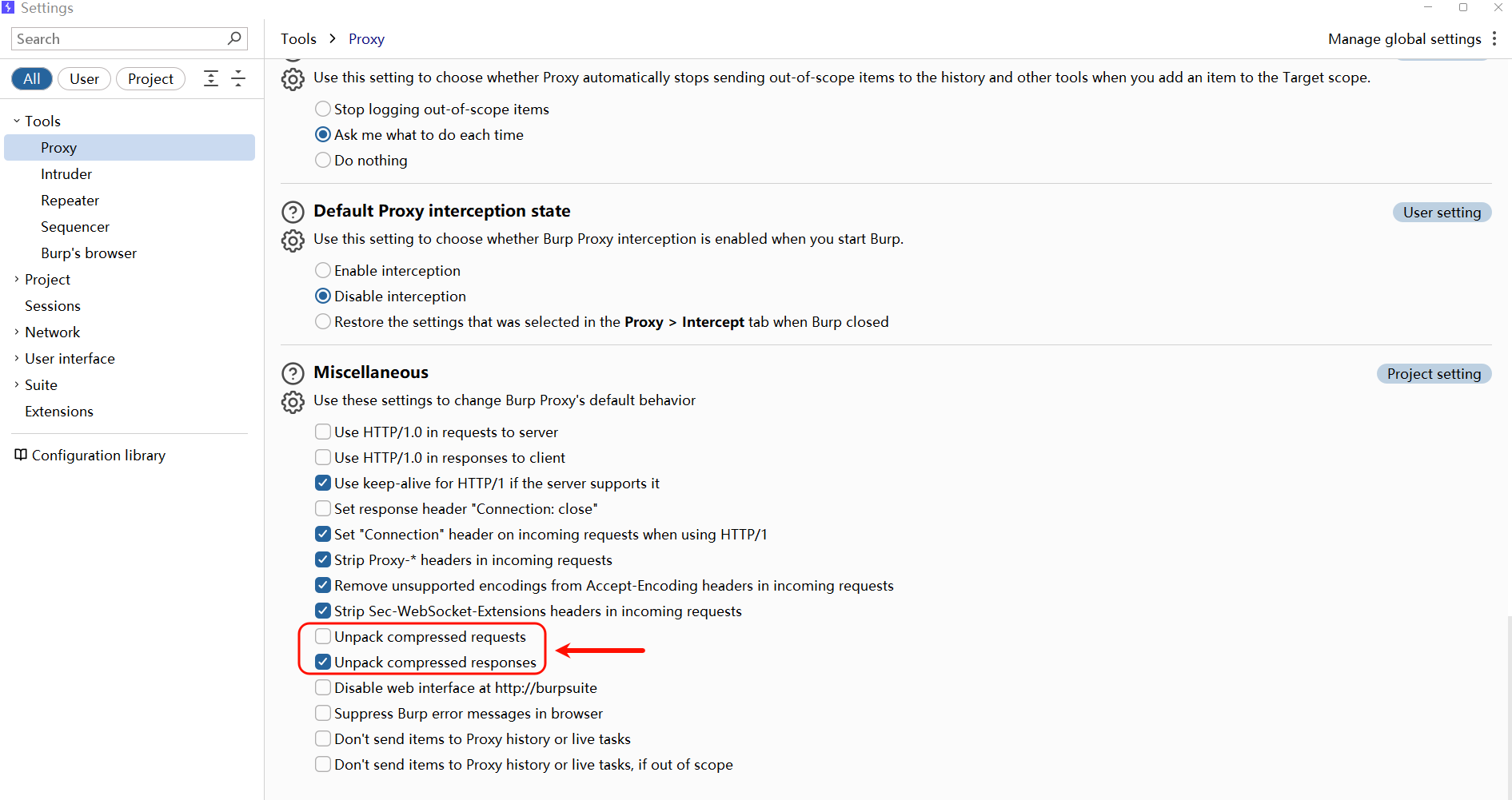Filter settings by All
The height and width of the screenshot is (800, 1512).
[x=32, y=78]
